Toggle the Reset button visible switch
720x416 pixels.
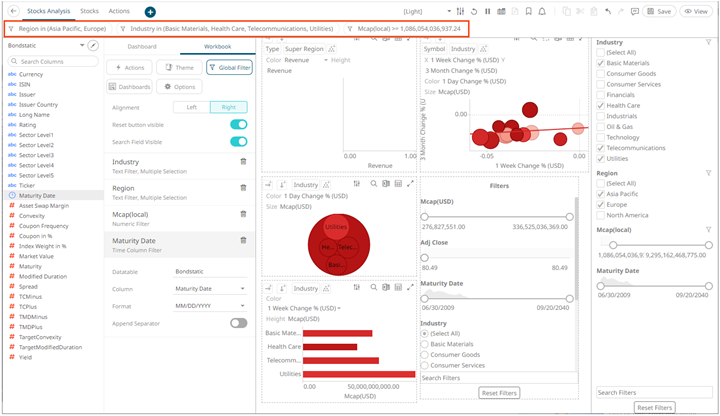(x=238, y=125)
